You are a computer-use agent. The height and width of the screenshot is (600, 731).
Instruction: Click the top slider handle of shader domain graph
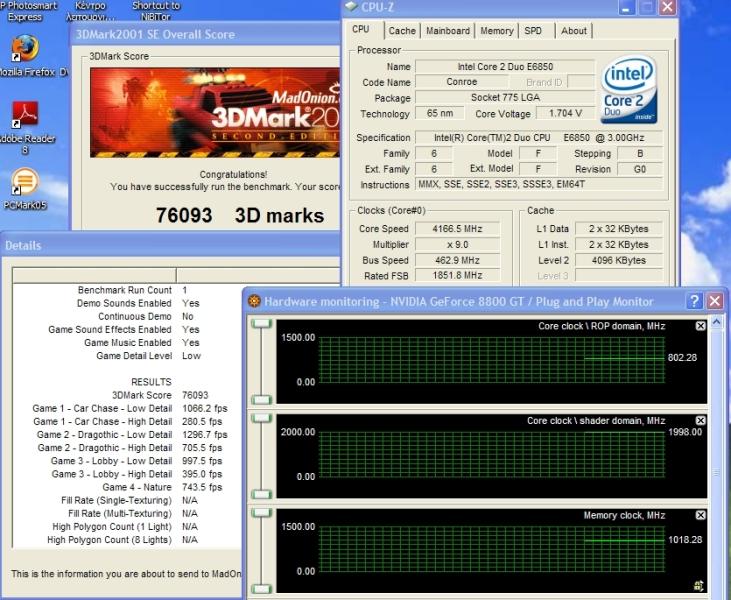(262, 418)
